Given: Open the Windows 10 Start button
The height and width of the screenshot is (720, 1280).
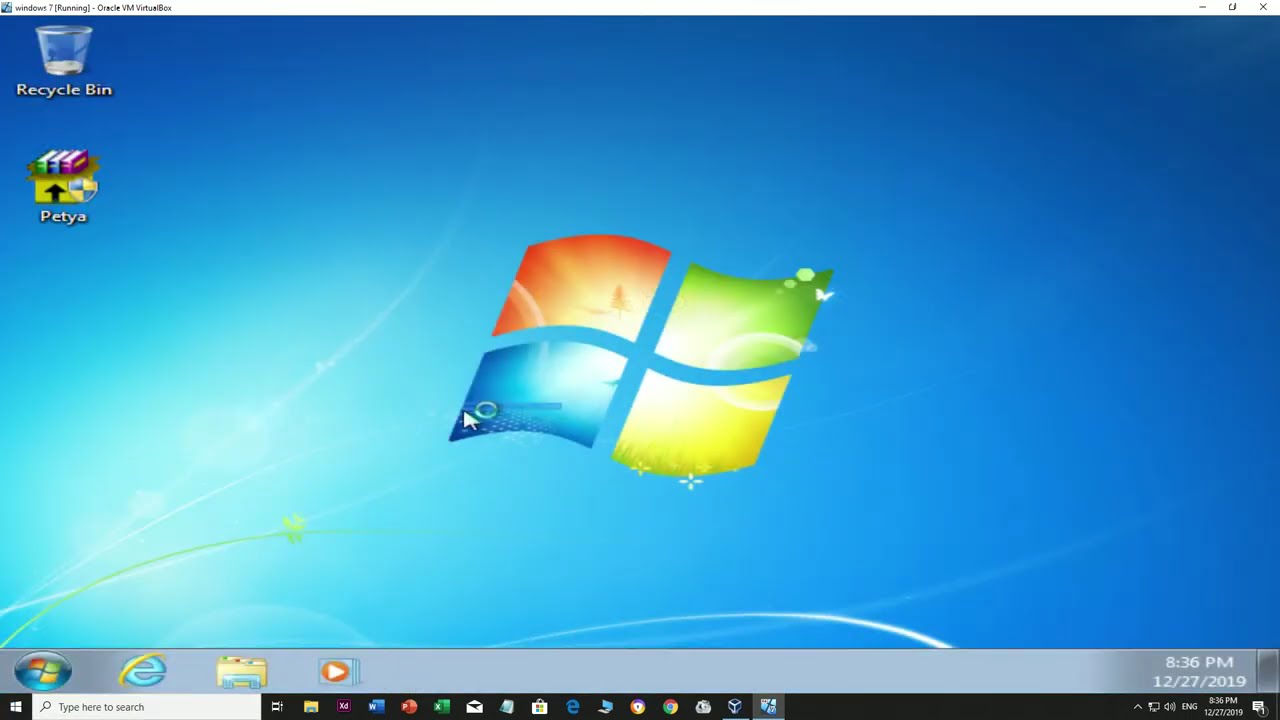Looking at the screenshot, I should [15, 707].
